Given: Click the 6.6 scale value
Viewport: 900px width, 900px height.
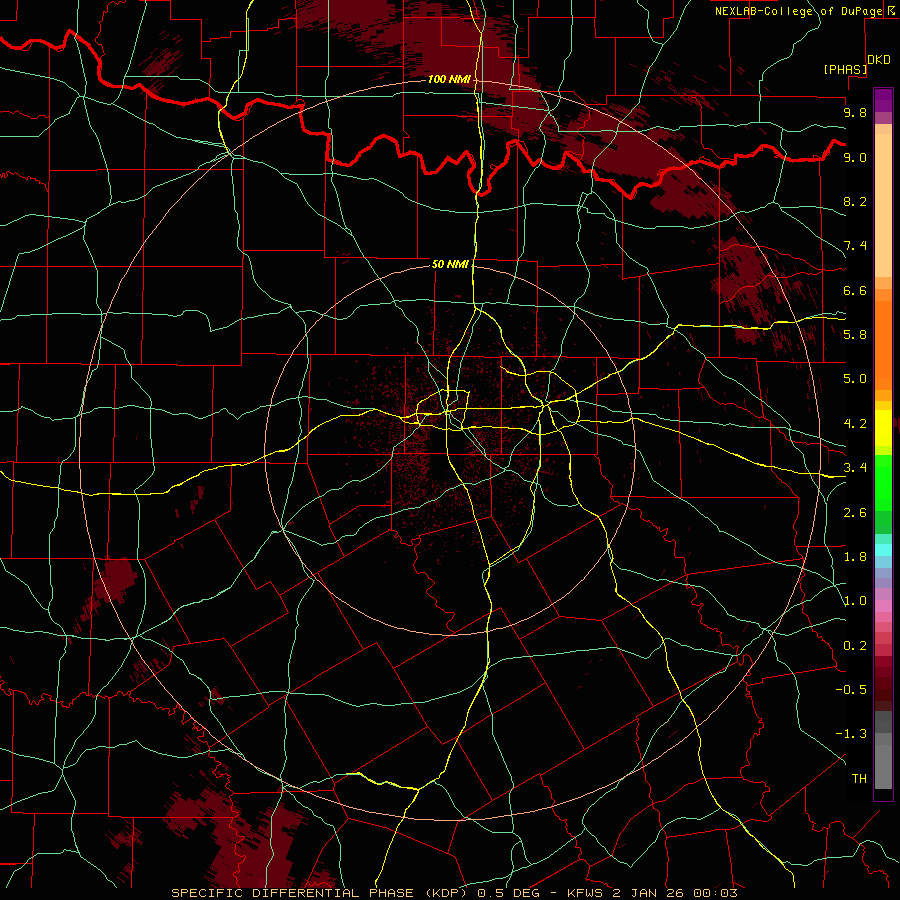Looking at the screenshot, I should click(855, 290).
